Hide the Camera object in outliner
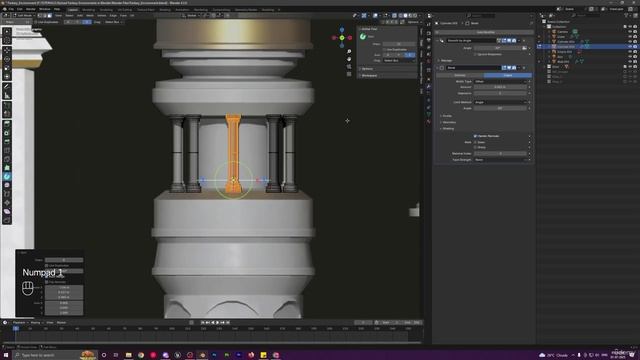The image size is (640, 360). pyautogui.click(x=630, y=31)
